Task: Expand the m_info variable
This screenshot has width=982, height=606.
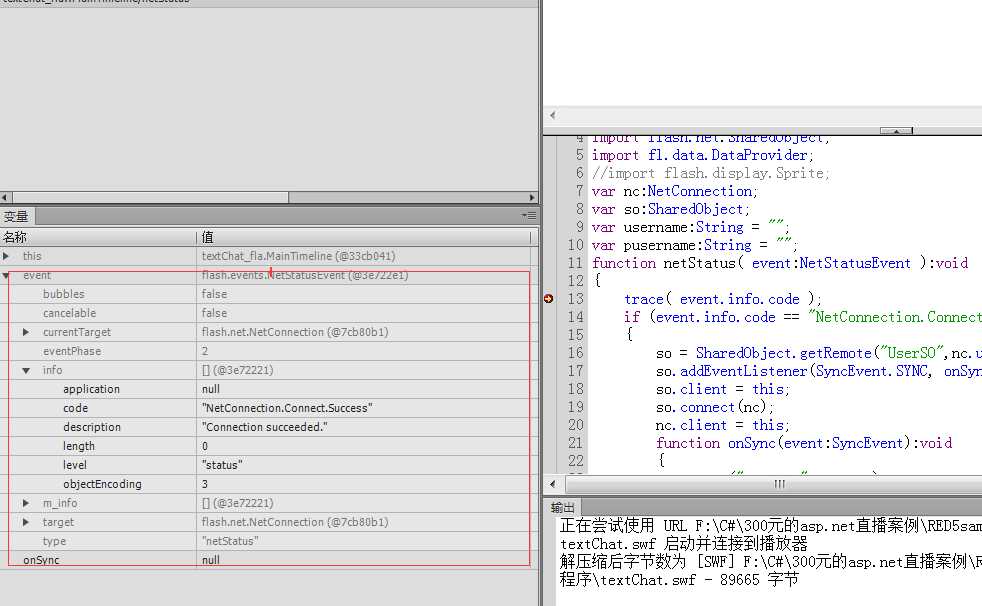Action: tap(26, 503)
